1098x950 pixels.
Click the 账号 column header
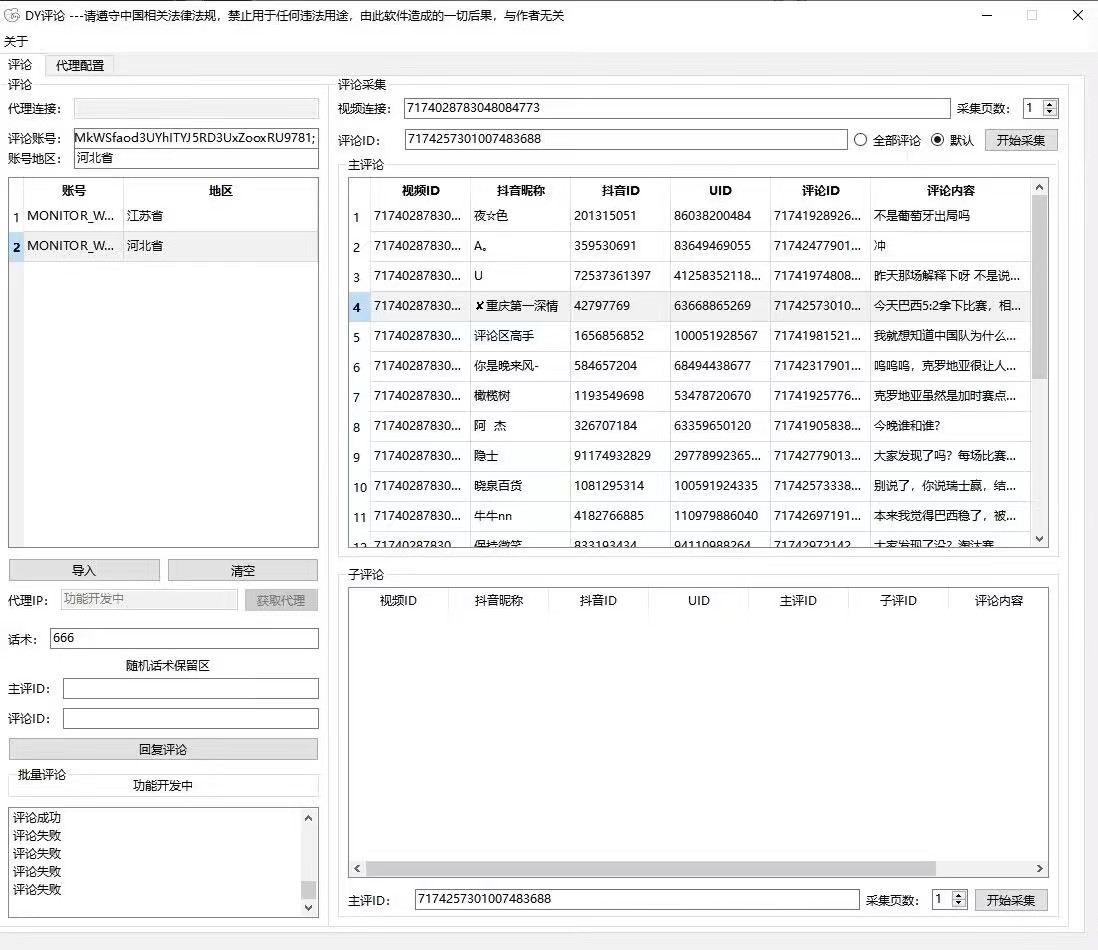pyautogui.click(x=74, y=190)
